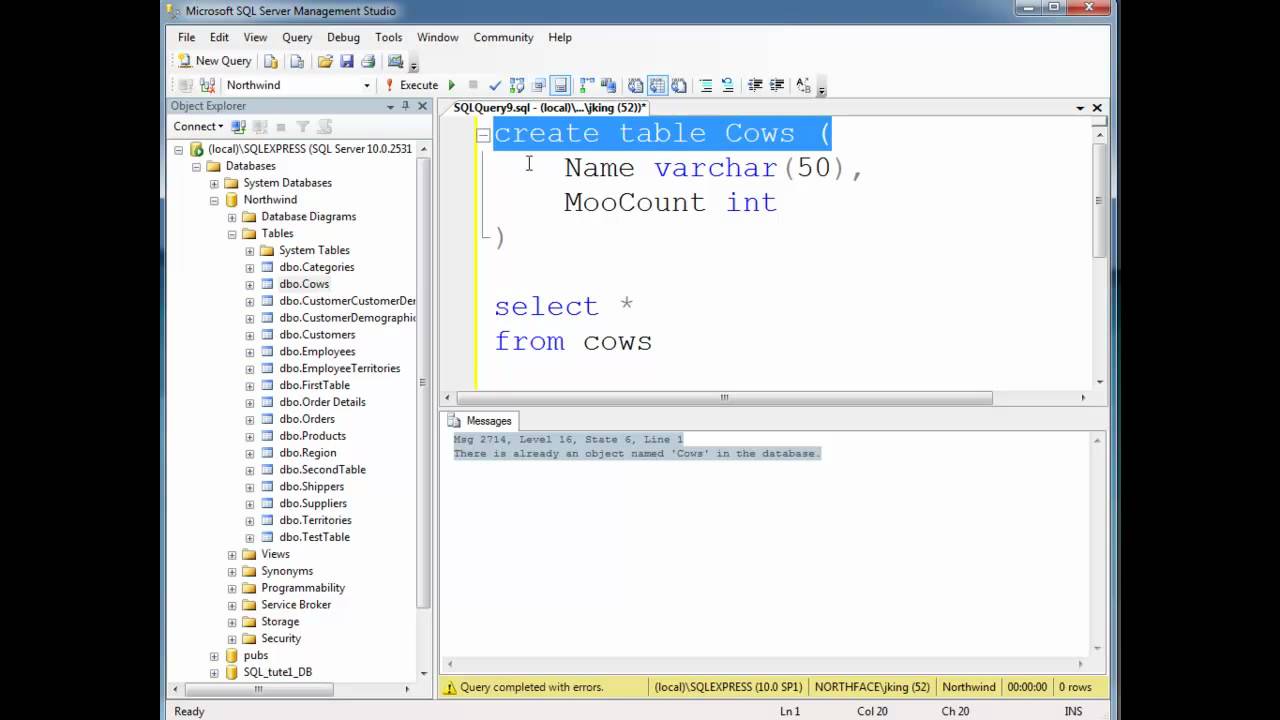Click the Increase Indent icon
Screen dimensions: 1280x720
point(777,85)
